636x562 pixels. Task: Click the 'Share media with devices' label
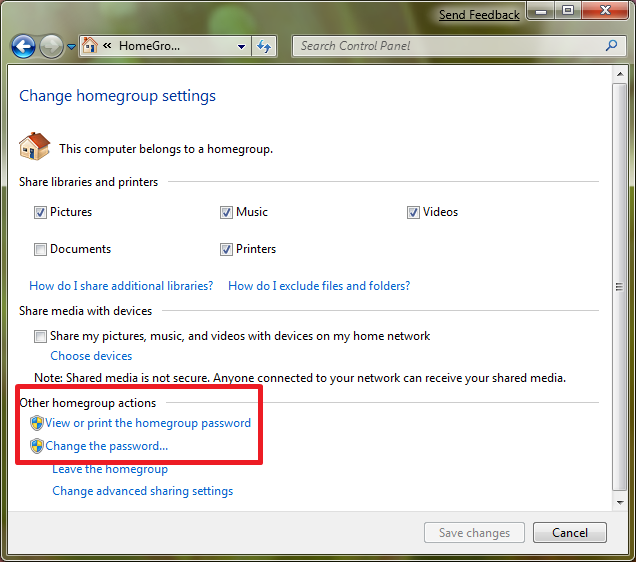86,311
